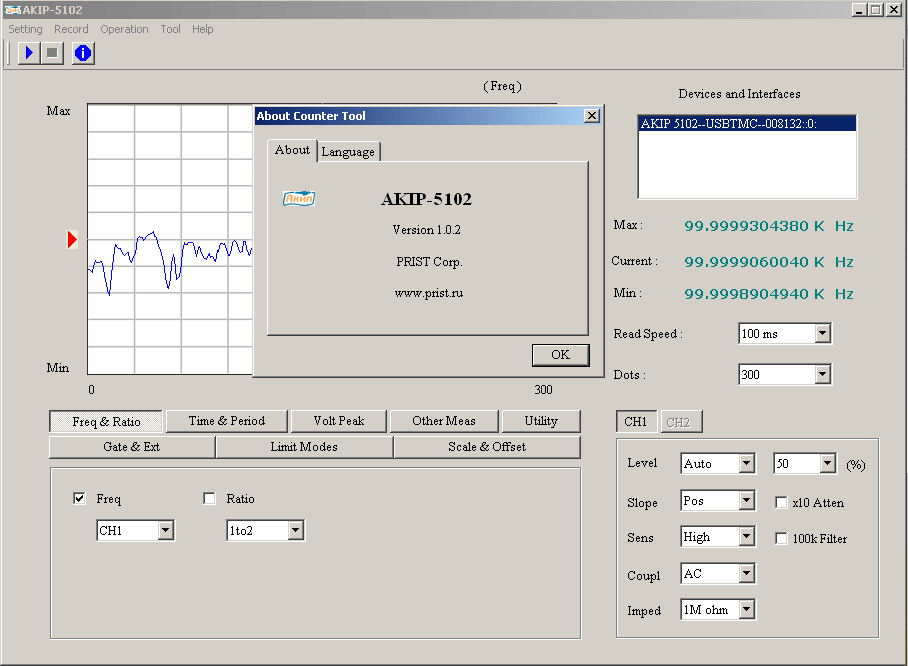
Task: Expand the Level Auto dropdown
Action: point(746,464)
